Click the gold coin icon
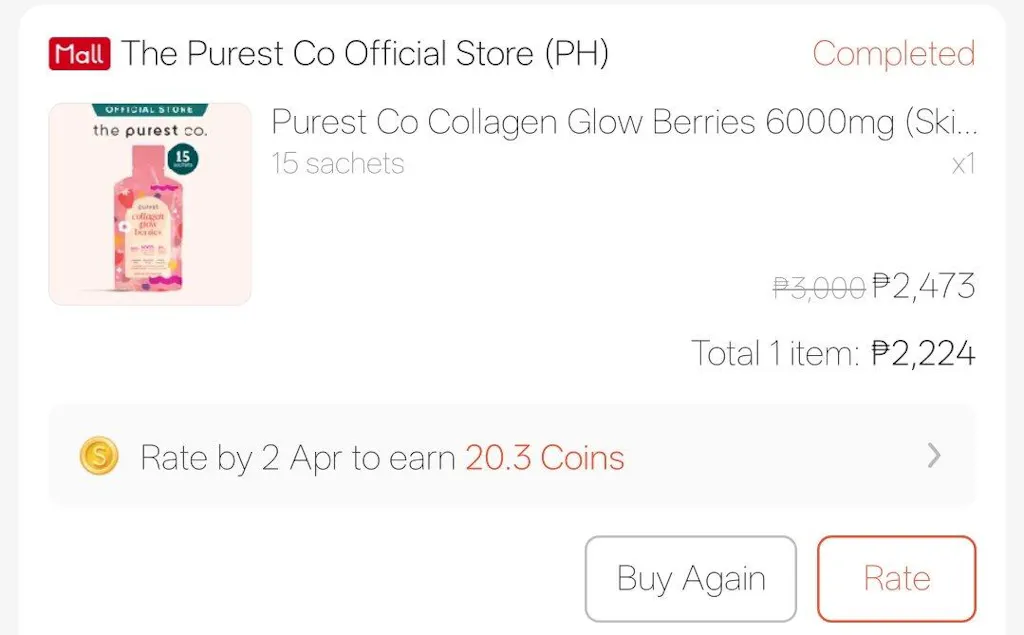Image resolution: width=1024 pixels, height=635 pixels. (x=99, y=457)
